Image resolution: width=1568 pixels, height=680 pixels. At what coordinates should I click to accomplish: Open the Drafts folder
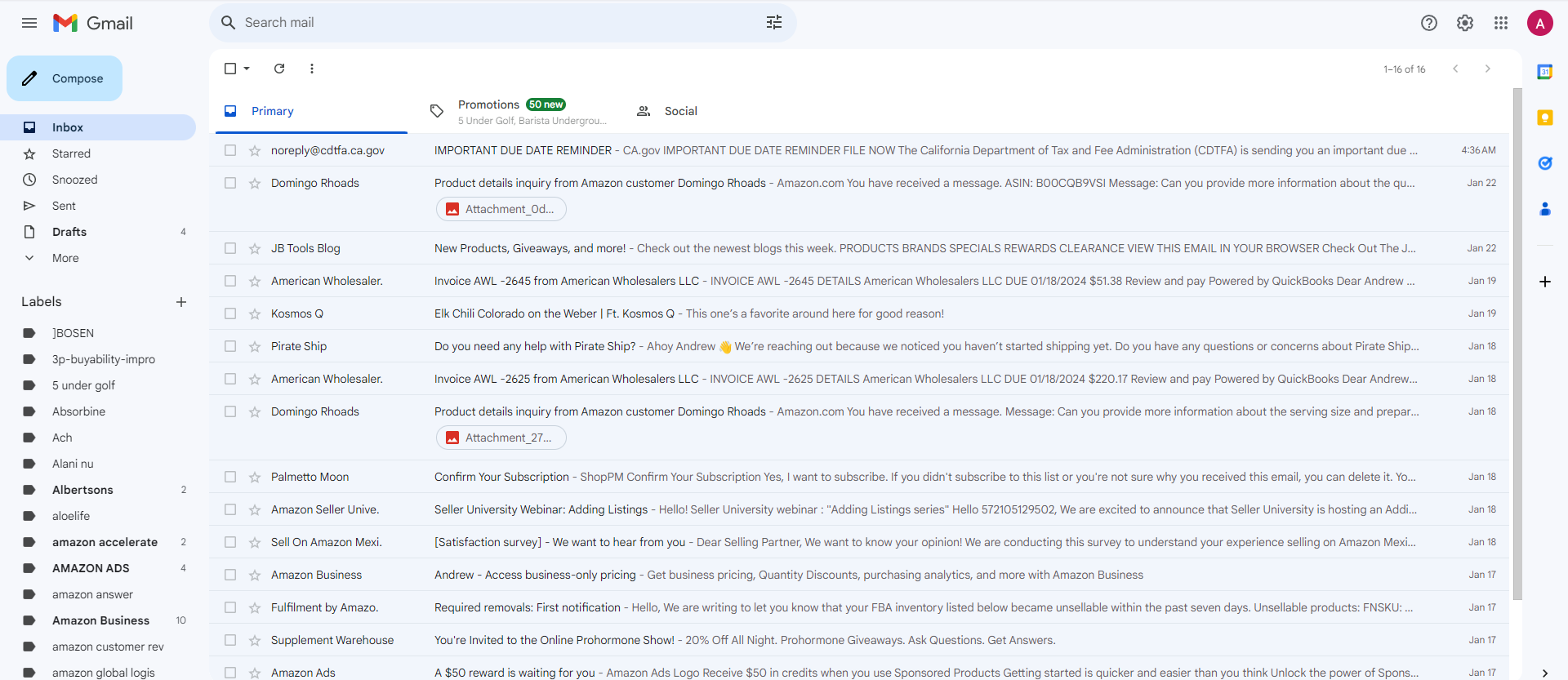click(98, 232)
